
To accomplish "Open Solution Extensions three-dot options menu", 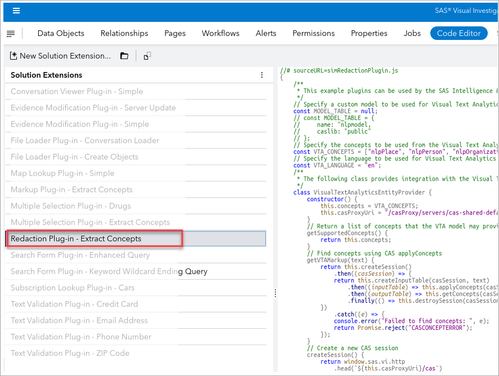I will [262, 75].
